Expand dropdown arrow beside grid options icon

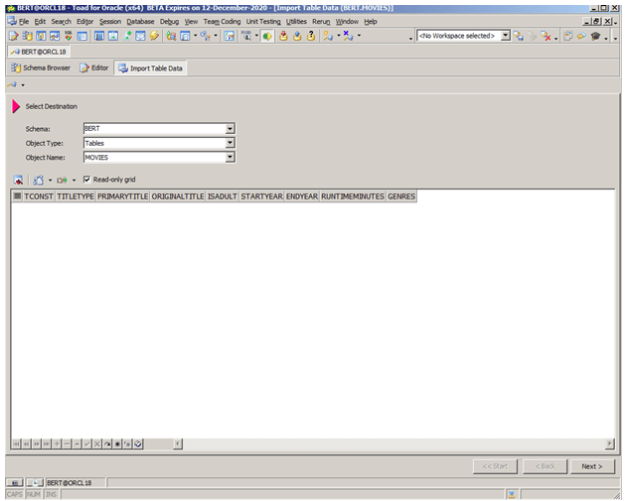pos(50,180)
